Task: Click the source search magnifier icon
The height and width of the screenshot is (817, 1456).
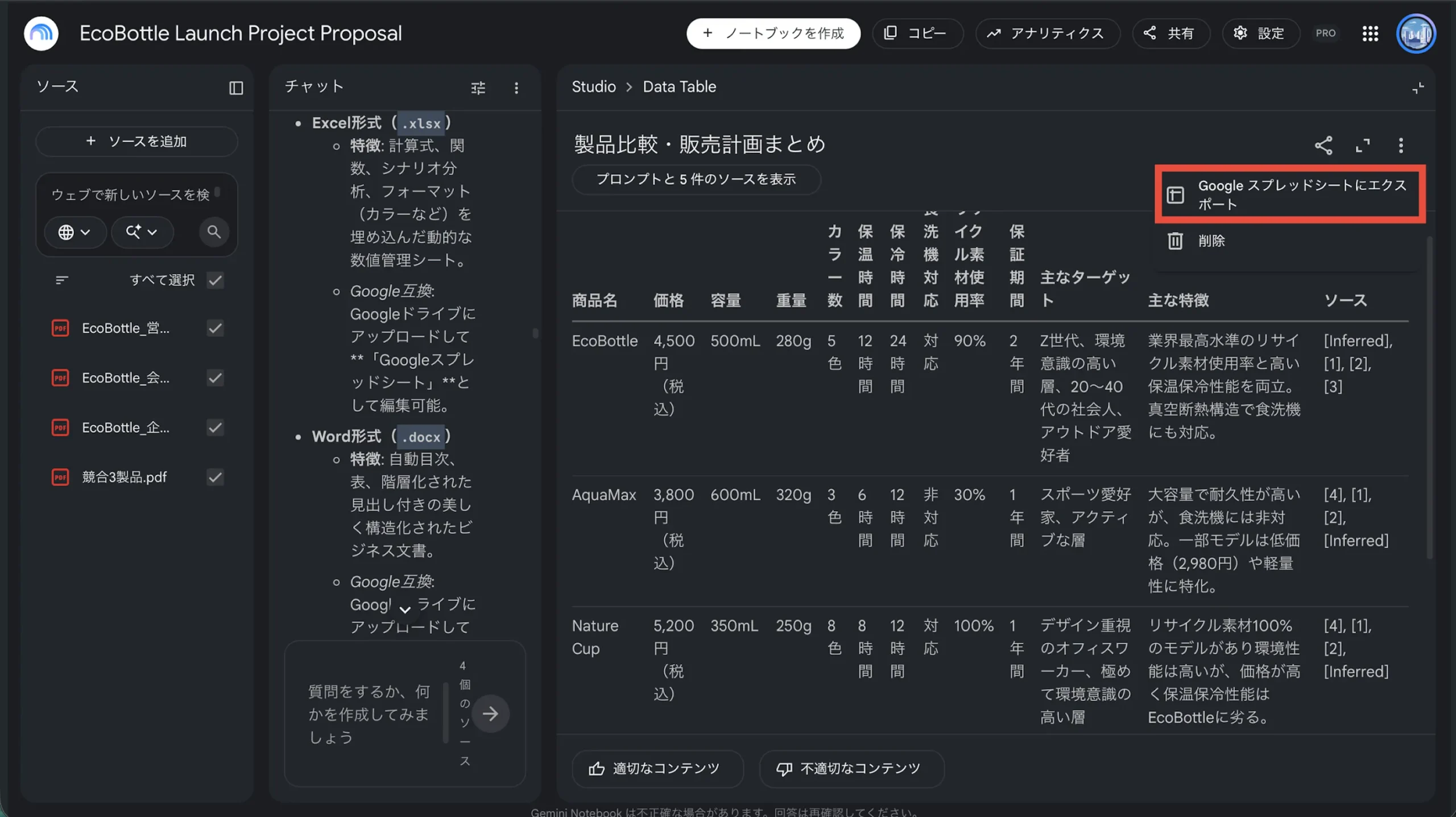Action: (214, 232)
